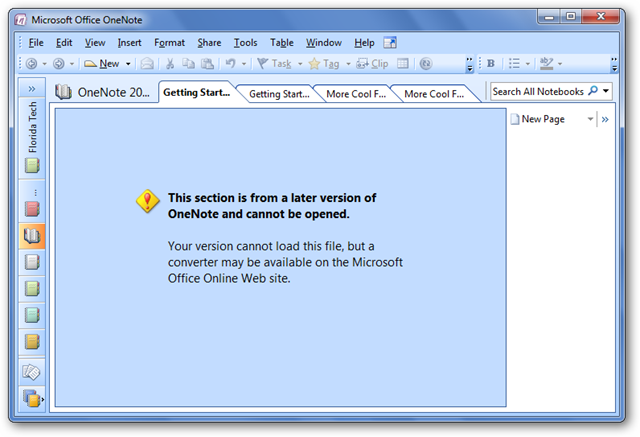
Task: Click the Clip screen clipping button
Action: tap(372, 64)
